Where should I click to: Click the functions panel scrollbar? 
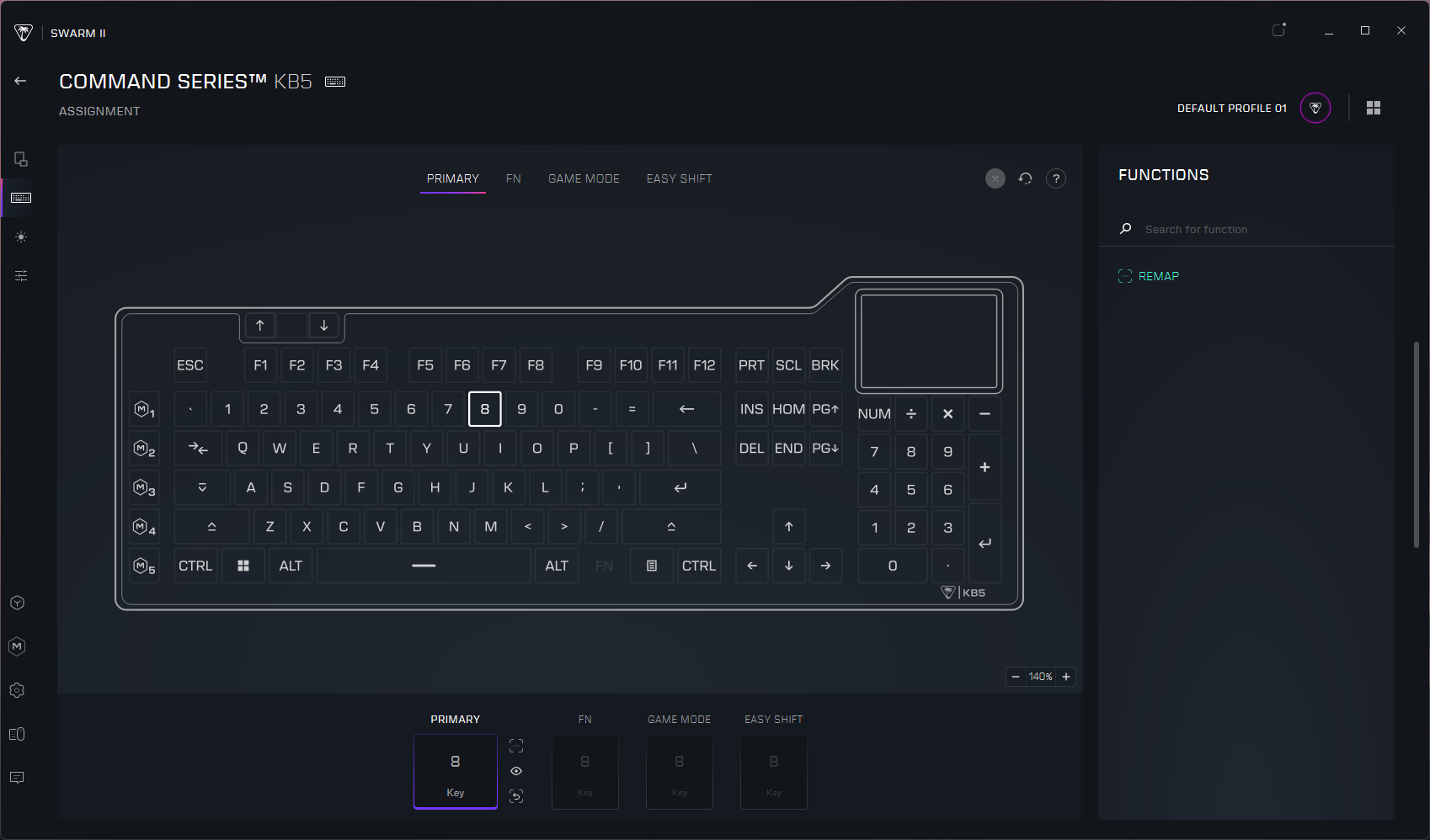1417,444
